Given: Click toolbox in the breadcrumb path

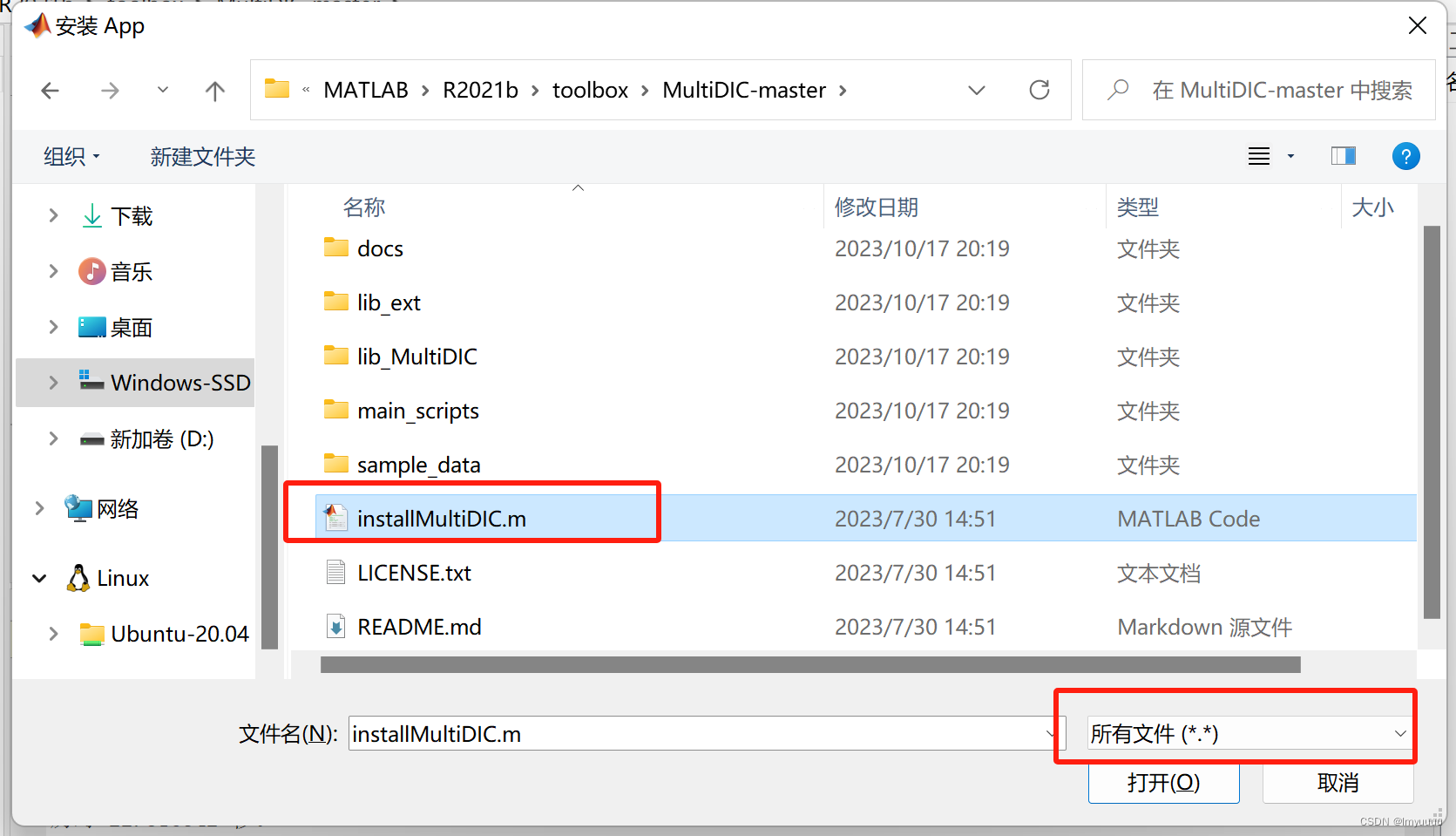Looking at the screenshot, I should (x=590, y=90).
